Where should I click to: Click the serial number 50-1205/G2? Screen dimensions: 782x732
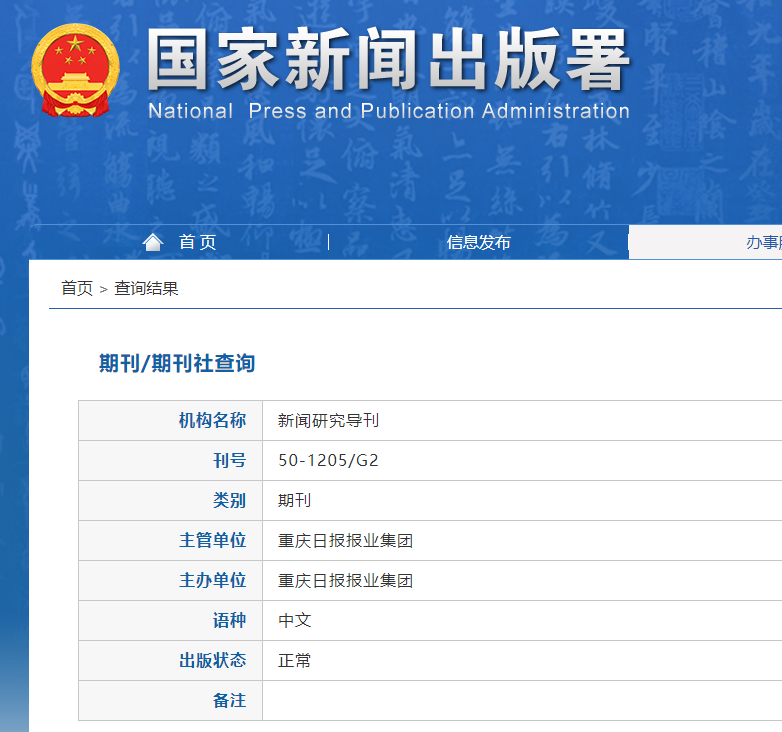coord(328,461)
